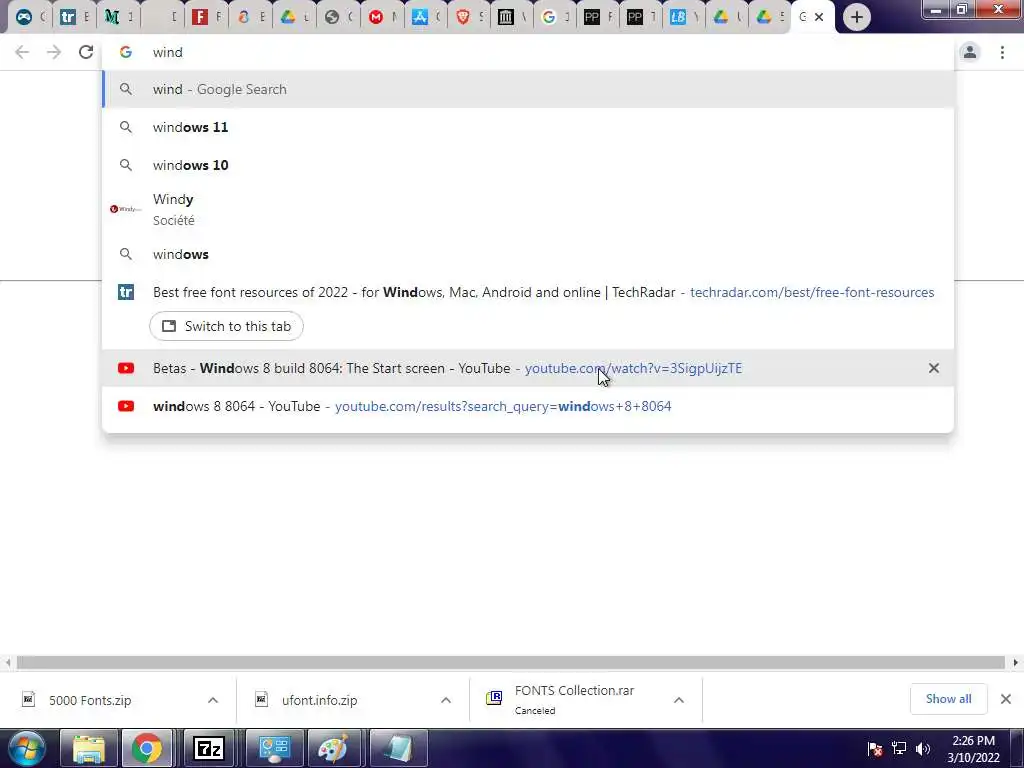Image resolution: width=1024 pixels, height=768 pixels.
Task: Open the Chrome profile avatar menu
Action: pos(970,52)
